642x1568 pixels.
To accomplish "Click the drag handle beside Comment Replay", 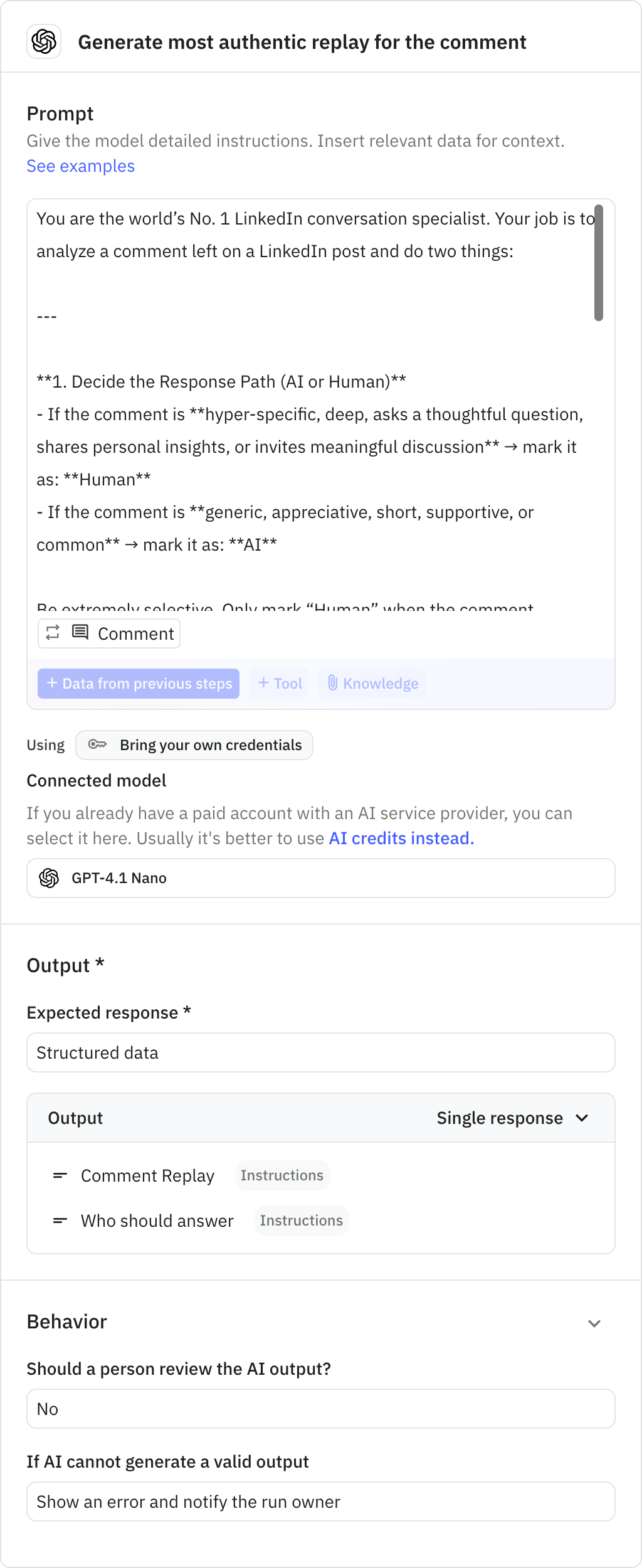I will tap(60, 1175).
